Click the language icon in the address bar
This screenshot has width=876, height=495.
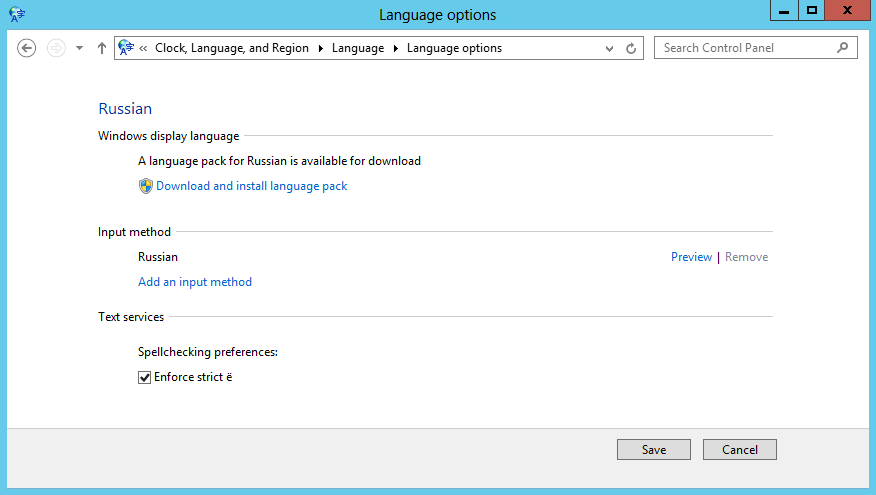click(126, 47)
